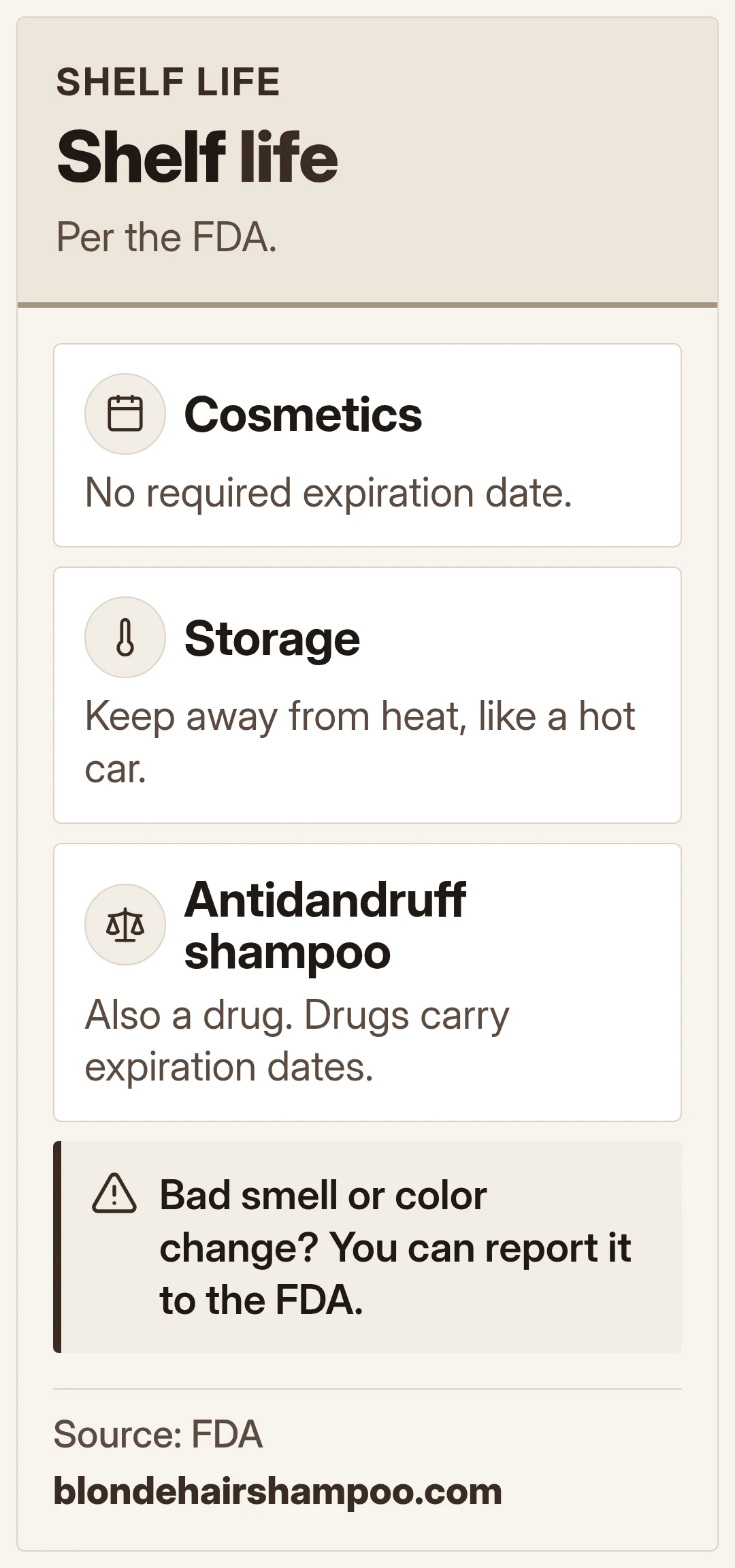
Task: Select the Antidandruff shampoo heading
Action: [325, 925]
